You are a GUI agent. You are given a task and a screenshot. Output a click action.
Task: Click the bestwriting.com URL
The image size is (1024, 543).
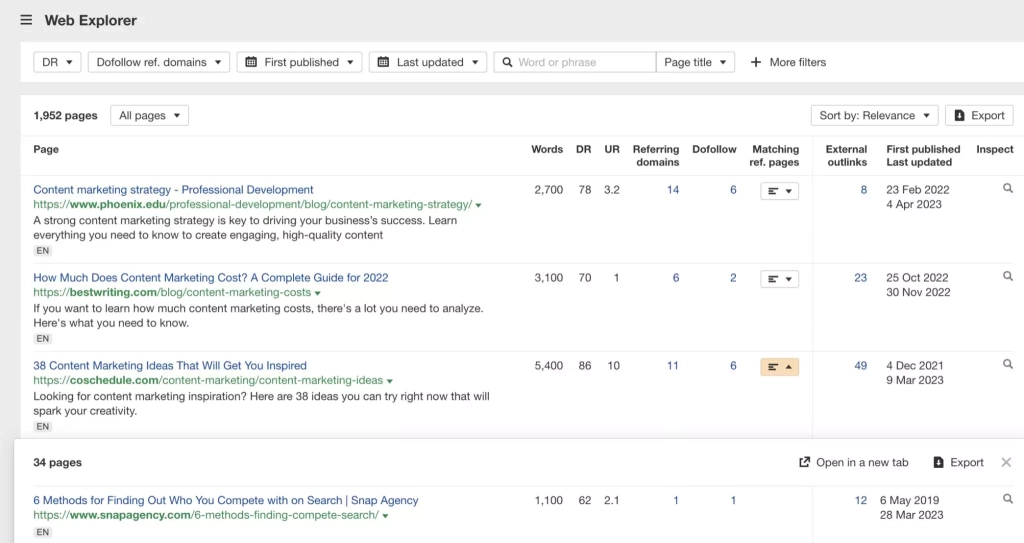click(x=172, y=293)
